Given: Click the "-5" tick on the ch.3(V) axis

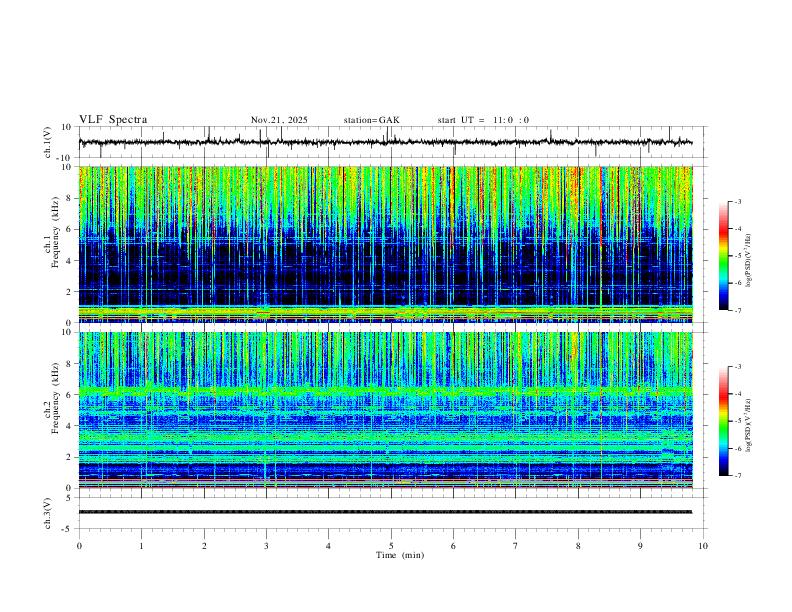Looking at the screenshot, I should click(68, 529).
